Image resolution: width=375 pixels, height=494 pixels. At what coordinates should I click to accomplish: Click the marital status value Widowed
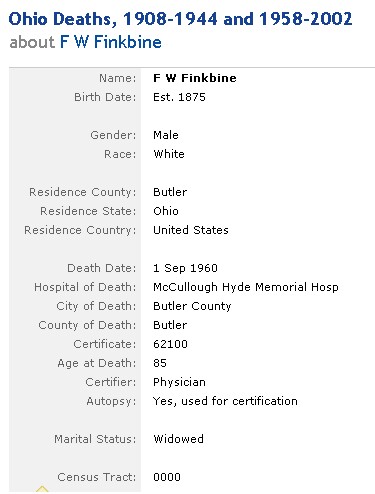coord(178,439)
